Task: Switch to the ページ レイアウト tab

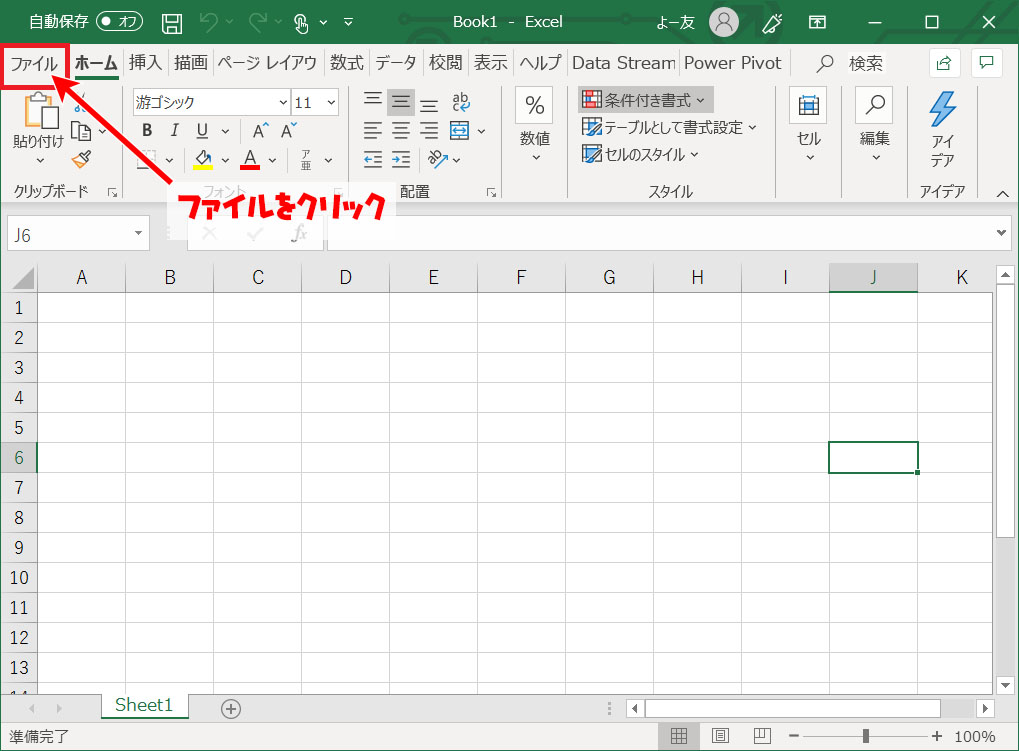Action: (x=267, y=62)
